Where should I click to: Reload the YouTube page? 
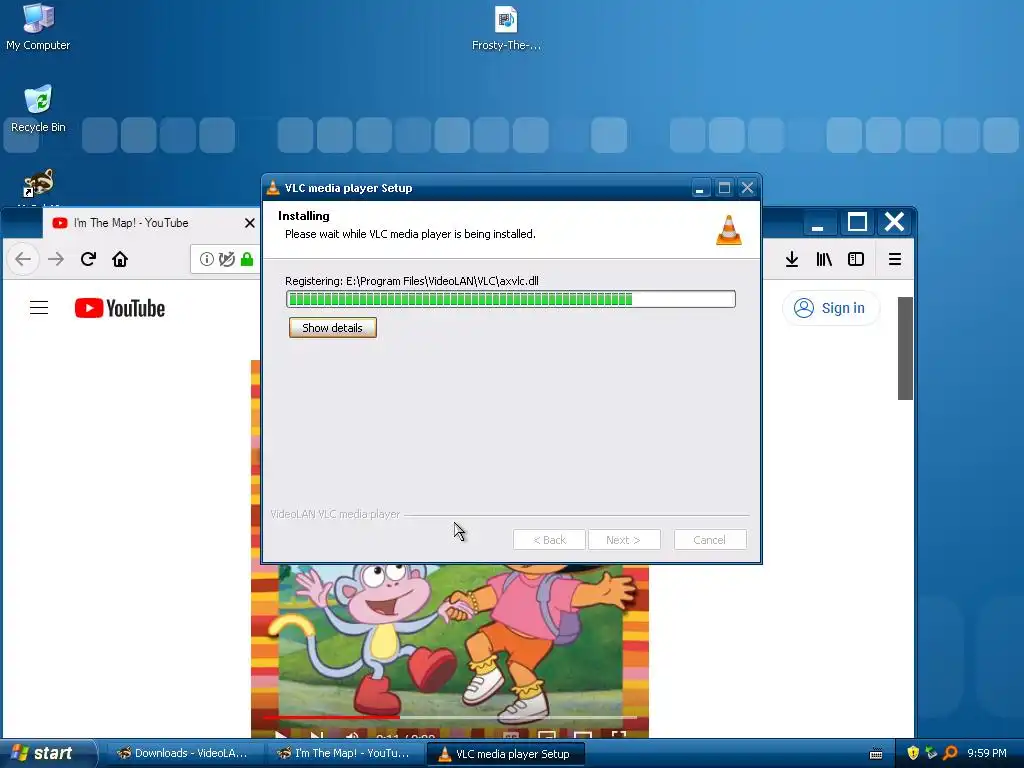click(88, 259)
